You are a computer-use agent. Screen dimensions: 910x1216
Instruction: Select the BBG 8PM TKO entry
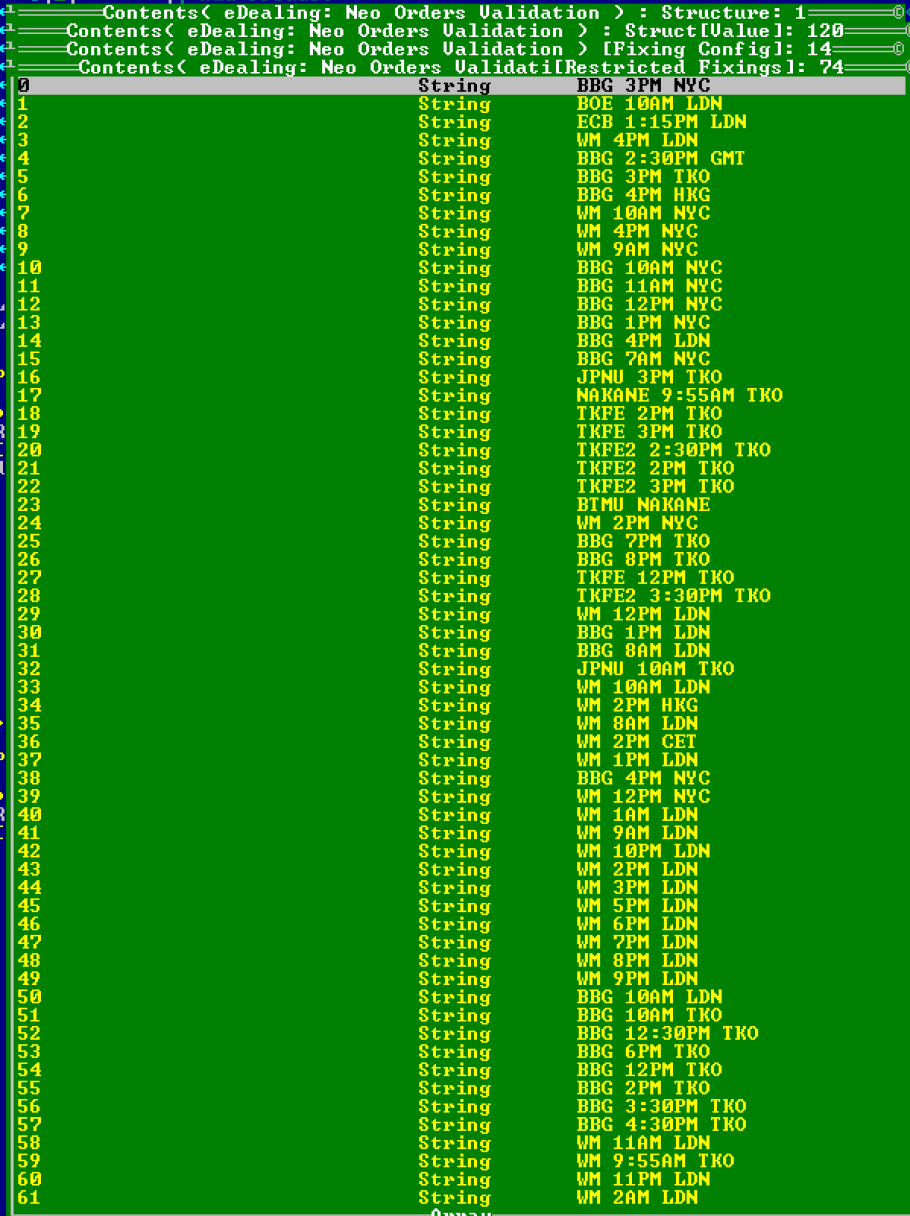coord(643,559)
